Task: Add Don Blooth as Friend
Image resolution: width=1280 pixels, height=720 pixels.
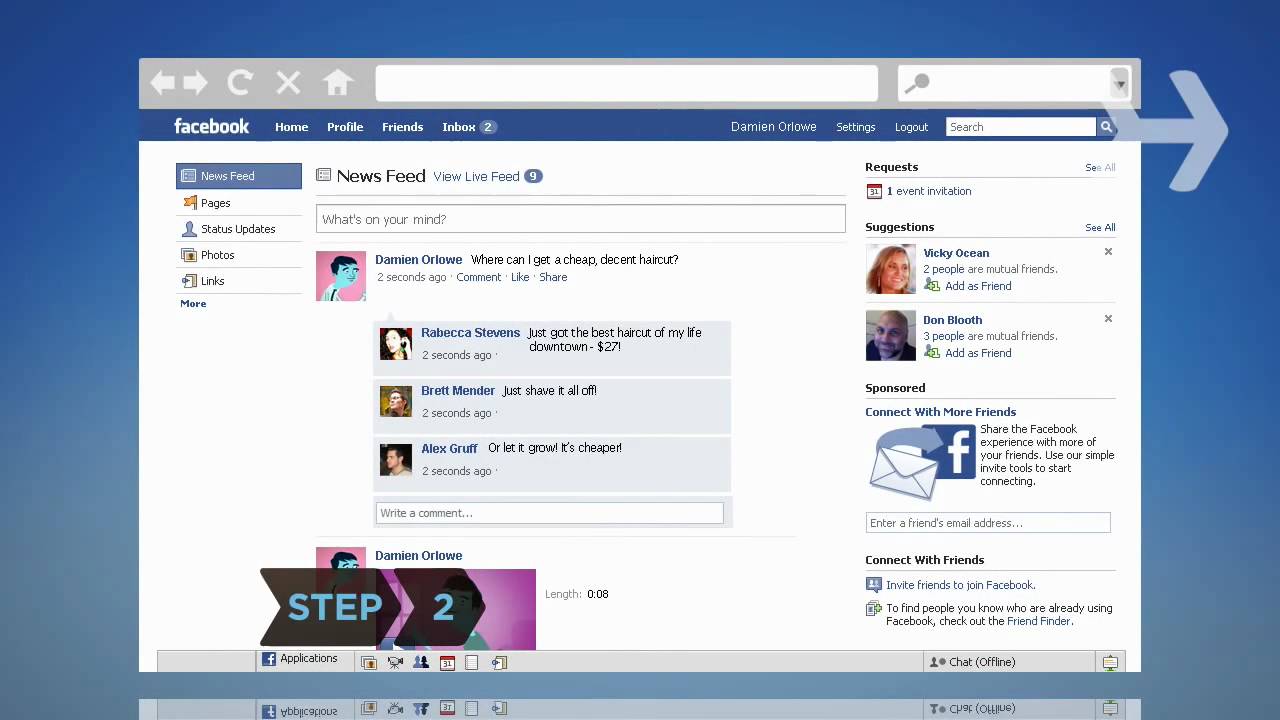Action: point(978,353)
